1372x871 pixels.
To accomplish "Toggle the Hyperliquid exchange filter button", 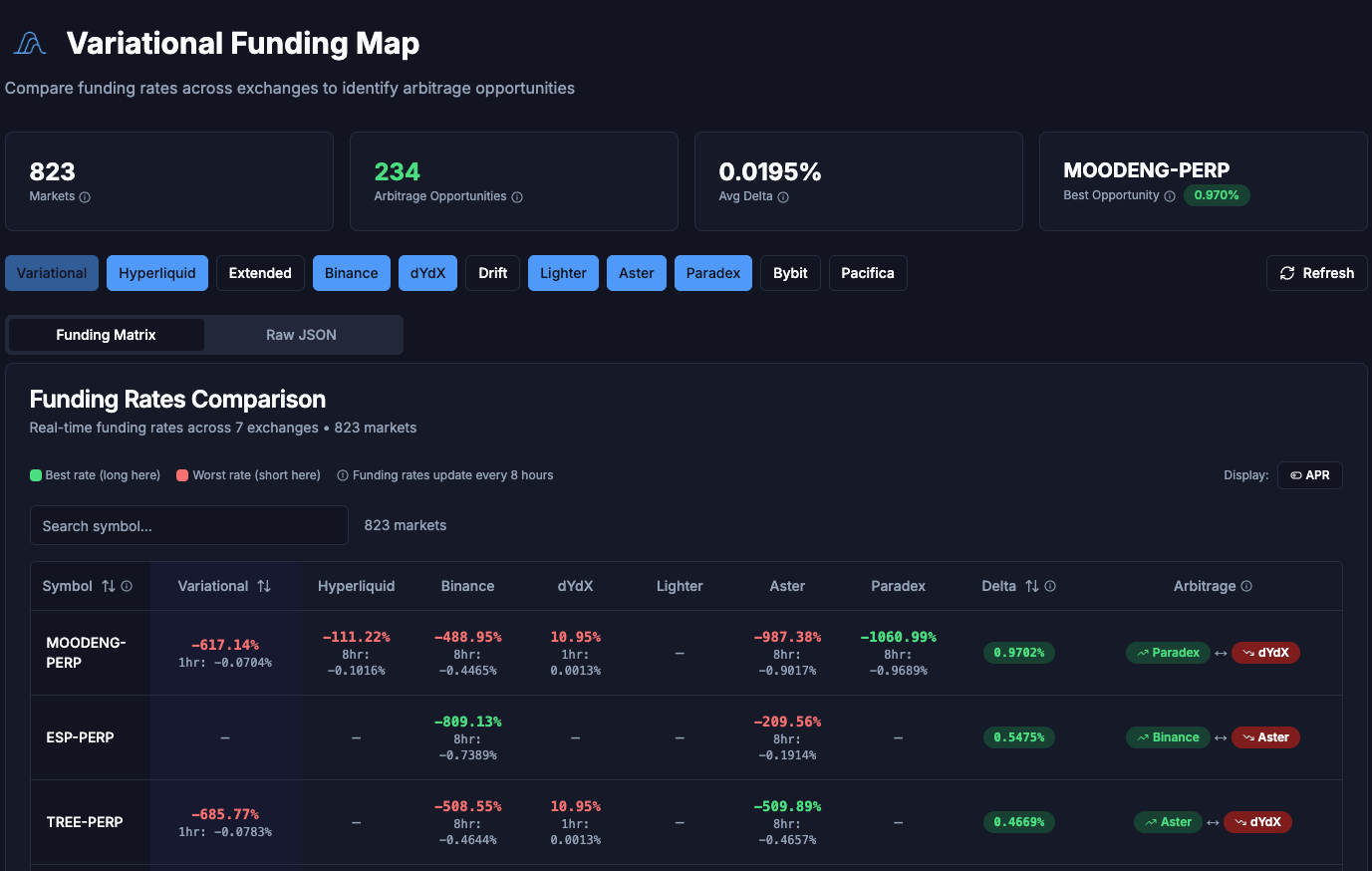I will (157, 273).
